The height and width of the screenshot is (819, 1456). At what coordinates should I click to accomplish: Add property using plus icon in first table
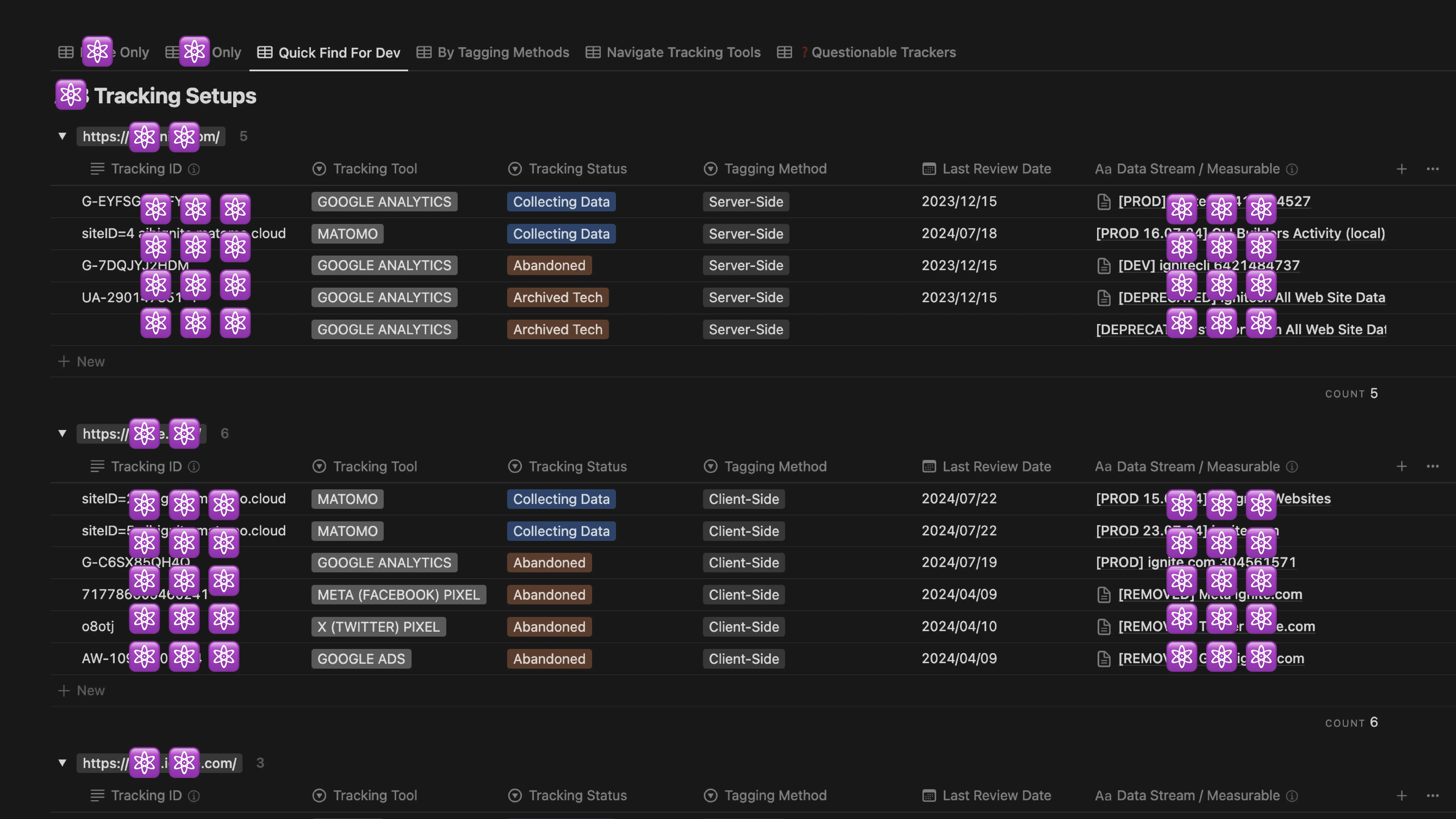coord(1402,169)
